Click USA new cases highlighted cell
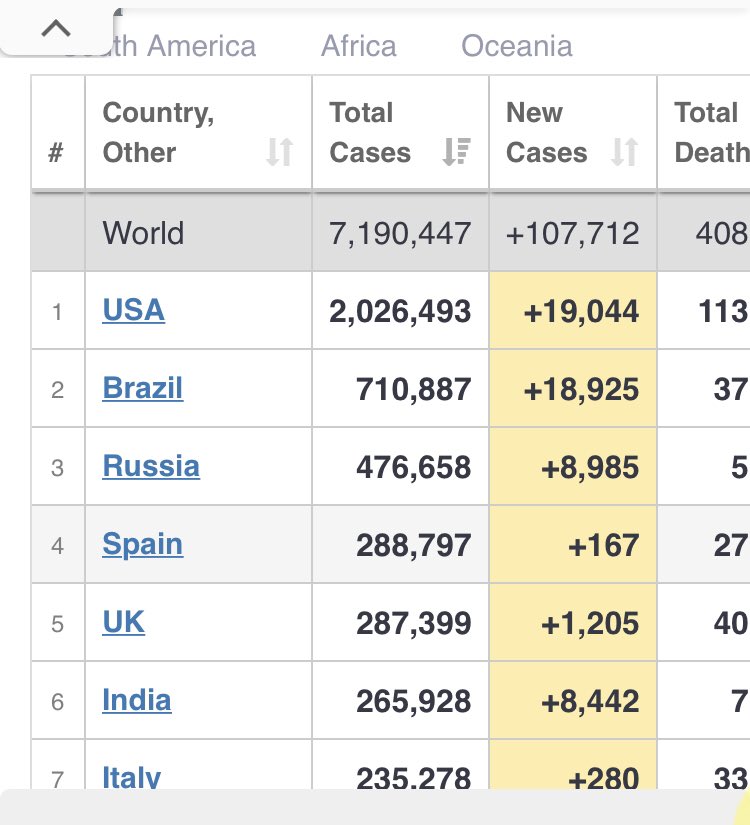 coord(573,310)
